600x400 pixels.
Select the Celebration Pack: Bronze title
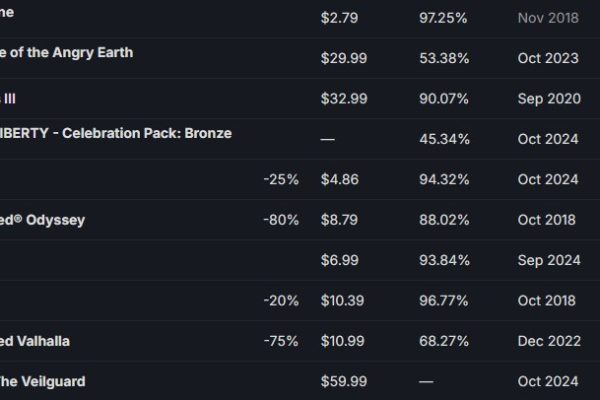tap(116, 133)
